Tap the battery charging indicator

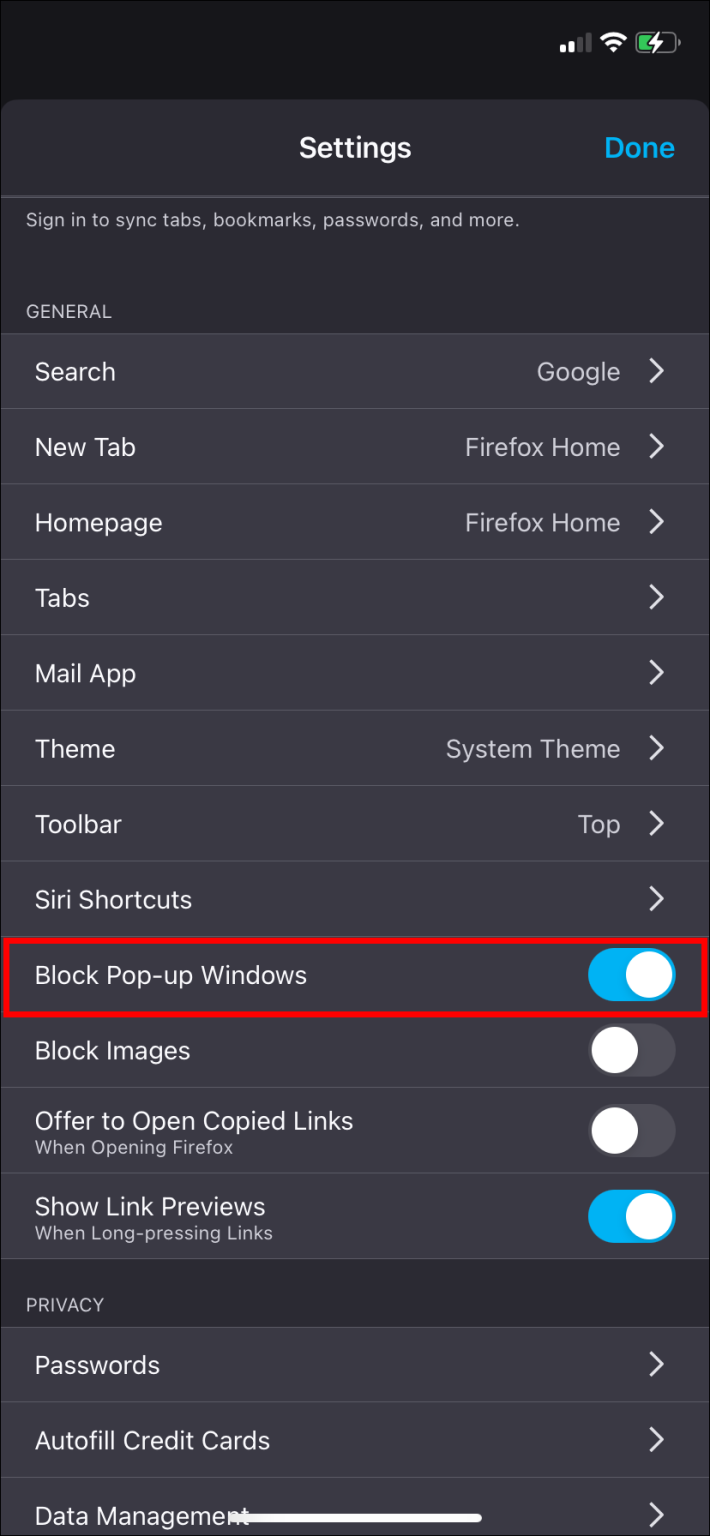tap(658, 43)
